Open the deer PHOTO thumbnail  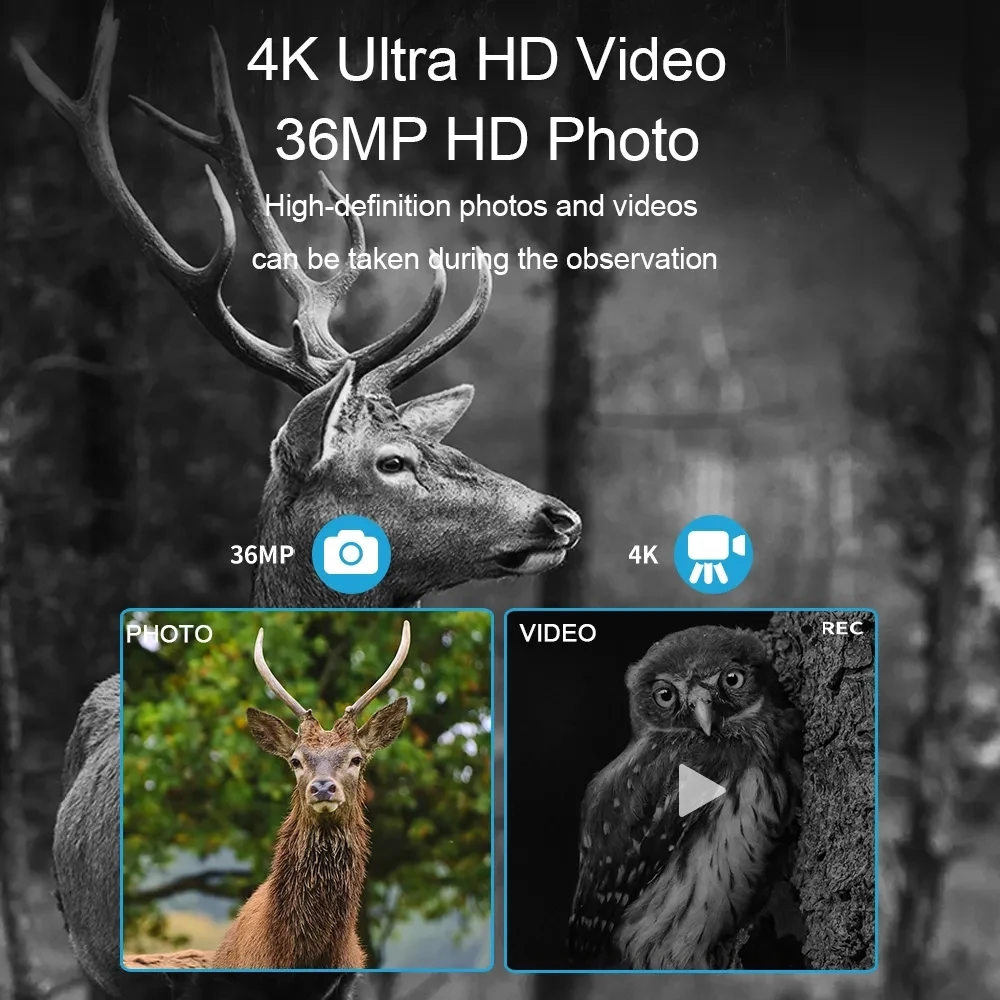pos(307,790)
